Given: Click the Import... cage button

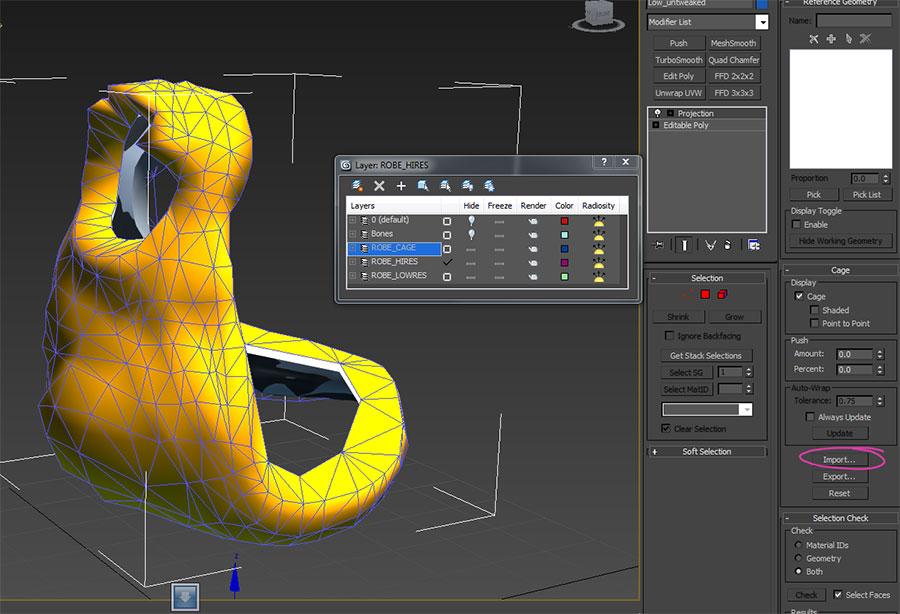Looking at the screenshot, I should [839, 460].
